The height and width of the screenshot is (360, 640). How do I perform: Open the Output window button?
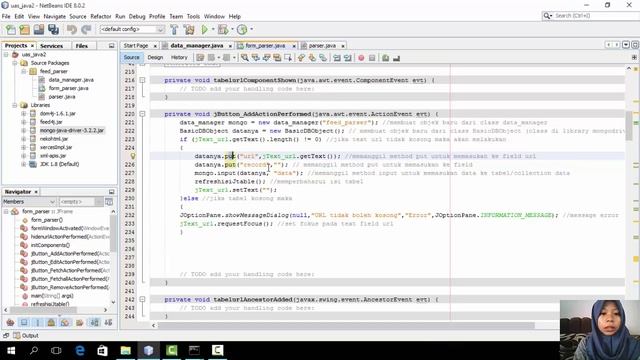tap(26, 336)
